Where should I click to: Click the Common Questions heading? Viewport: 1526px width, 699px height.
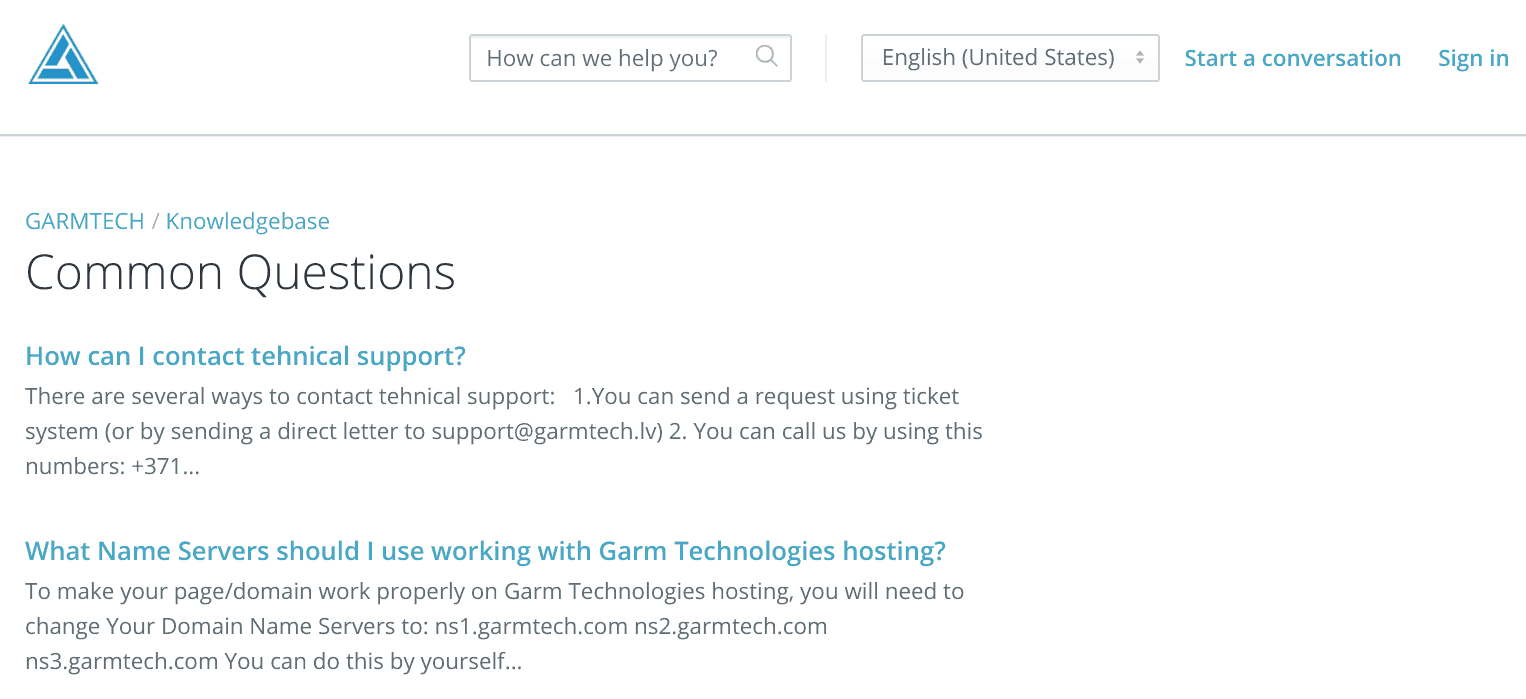tap(240, 272)
